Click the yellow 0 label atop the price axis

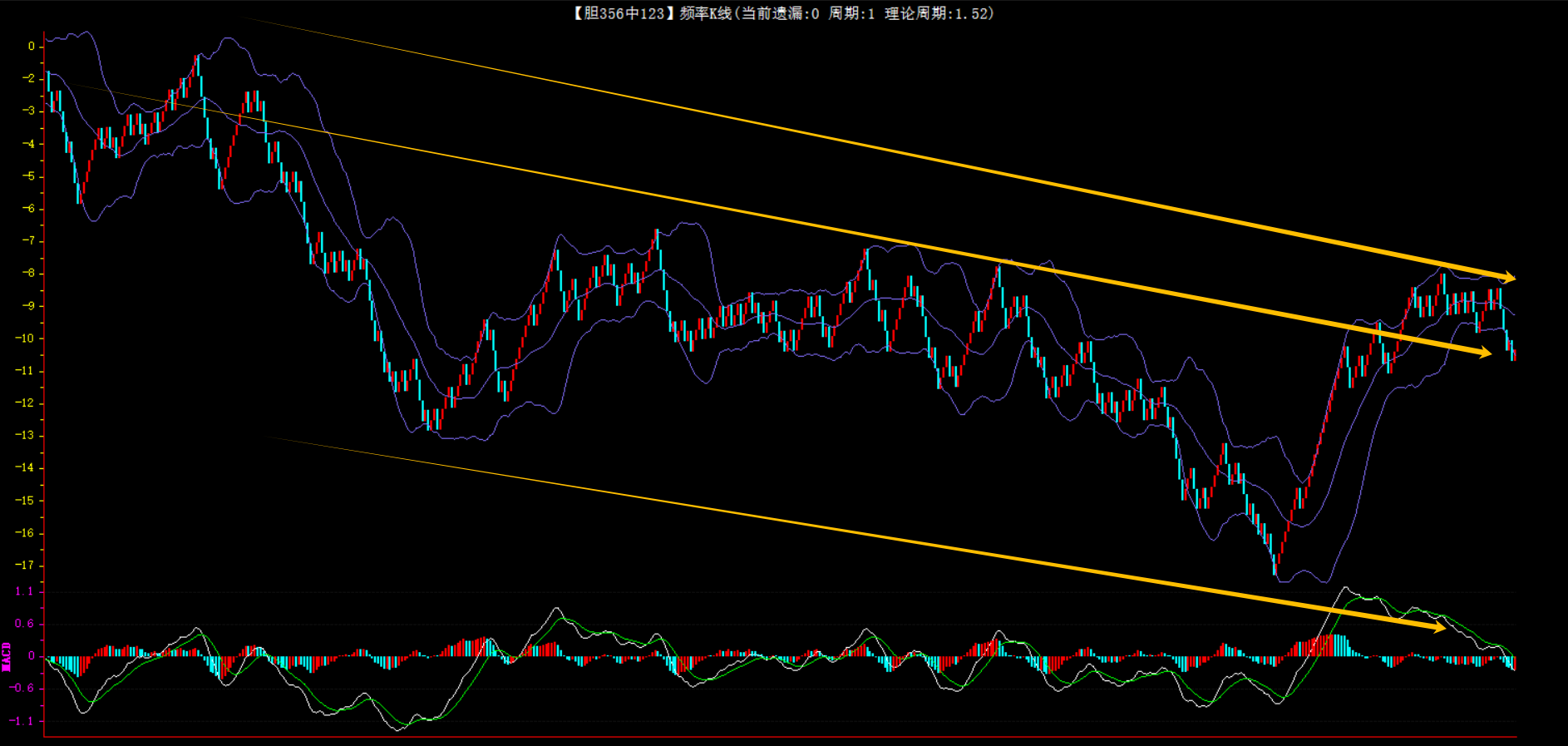coord(32,47)
